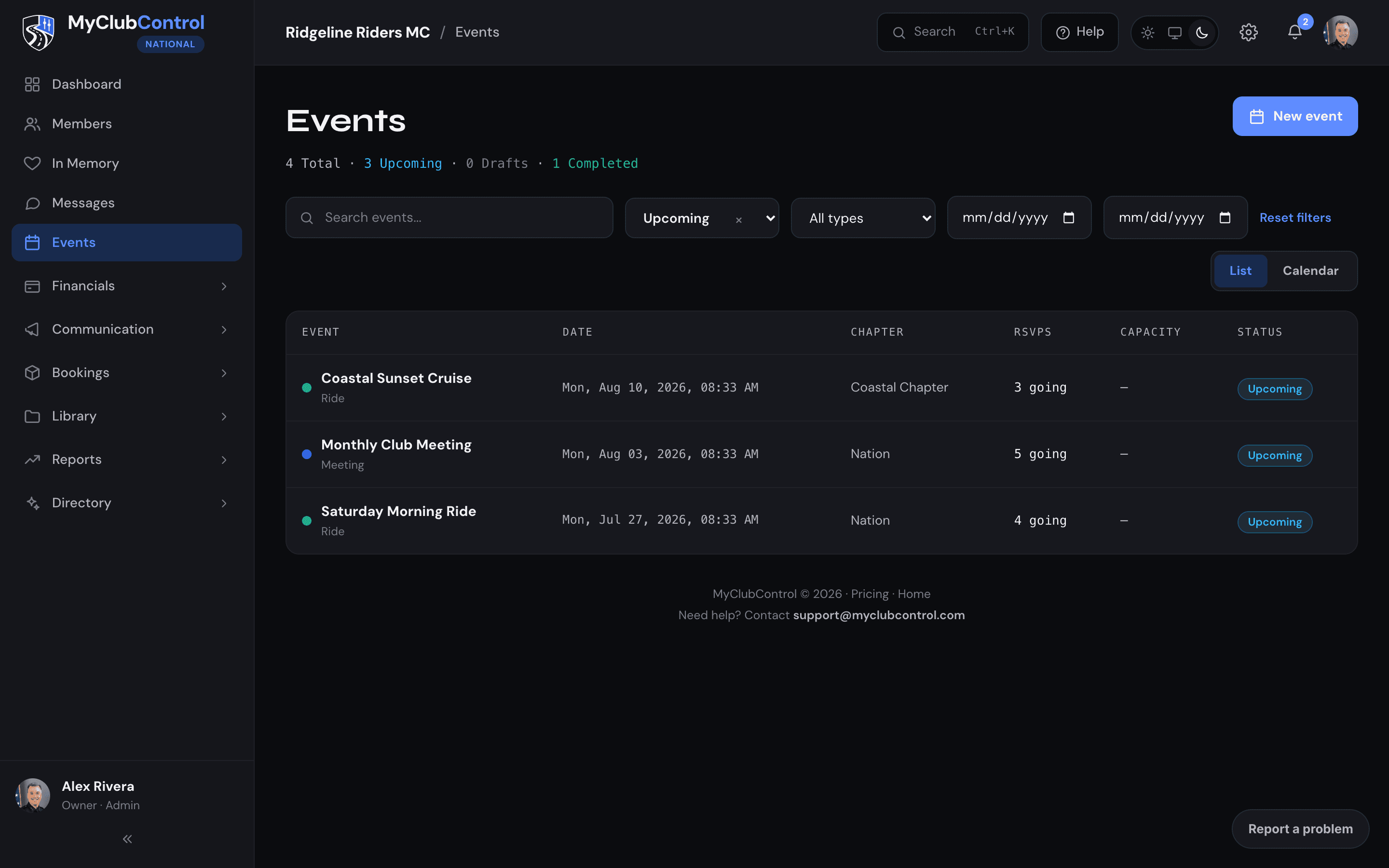Click the Financials card icon
This screenshot has height=868, width=1389.
click(x=32, y=286)
